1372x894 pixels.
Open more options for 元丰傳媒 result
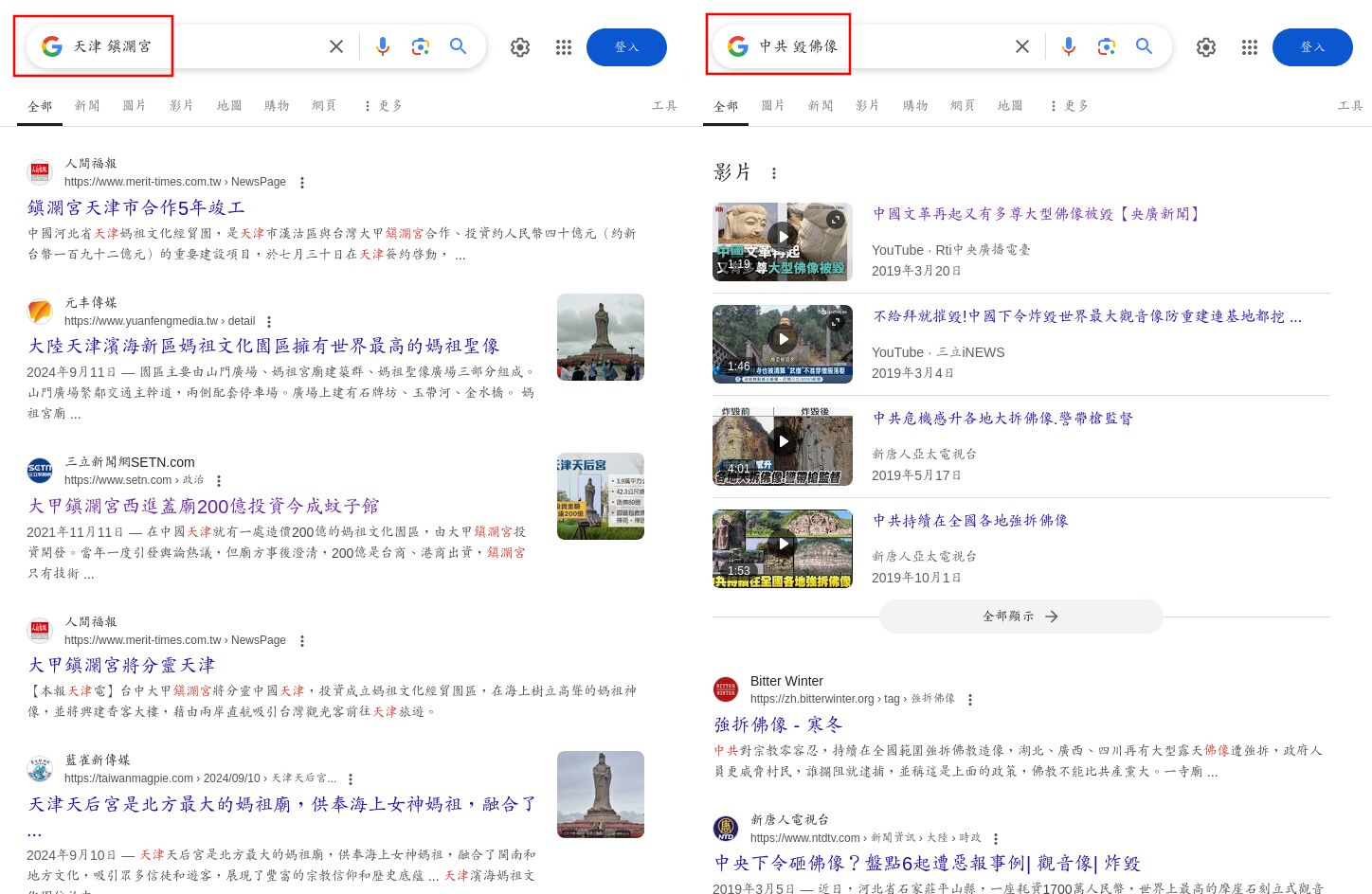[x=269, y=322]
